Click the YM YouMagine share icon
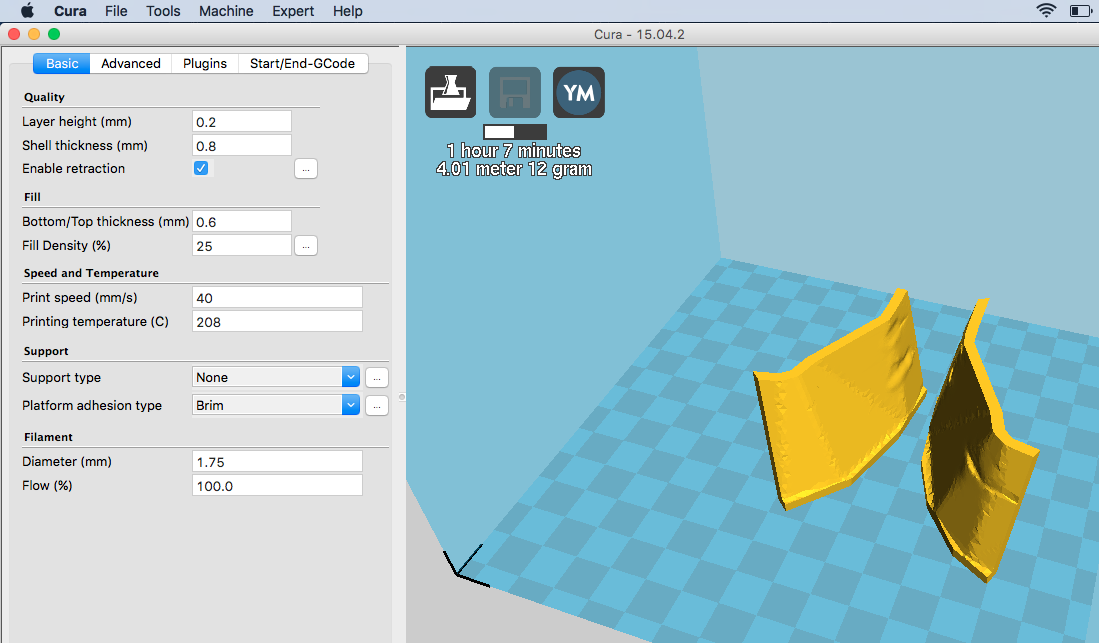Image resolution: width=1099 pixels, height=643 pixels. click(x=578, y=92)
